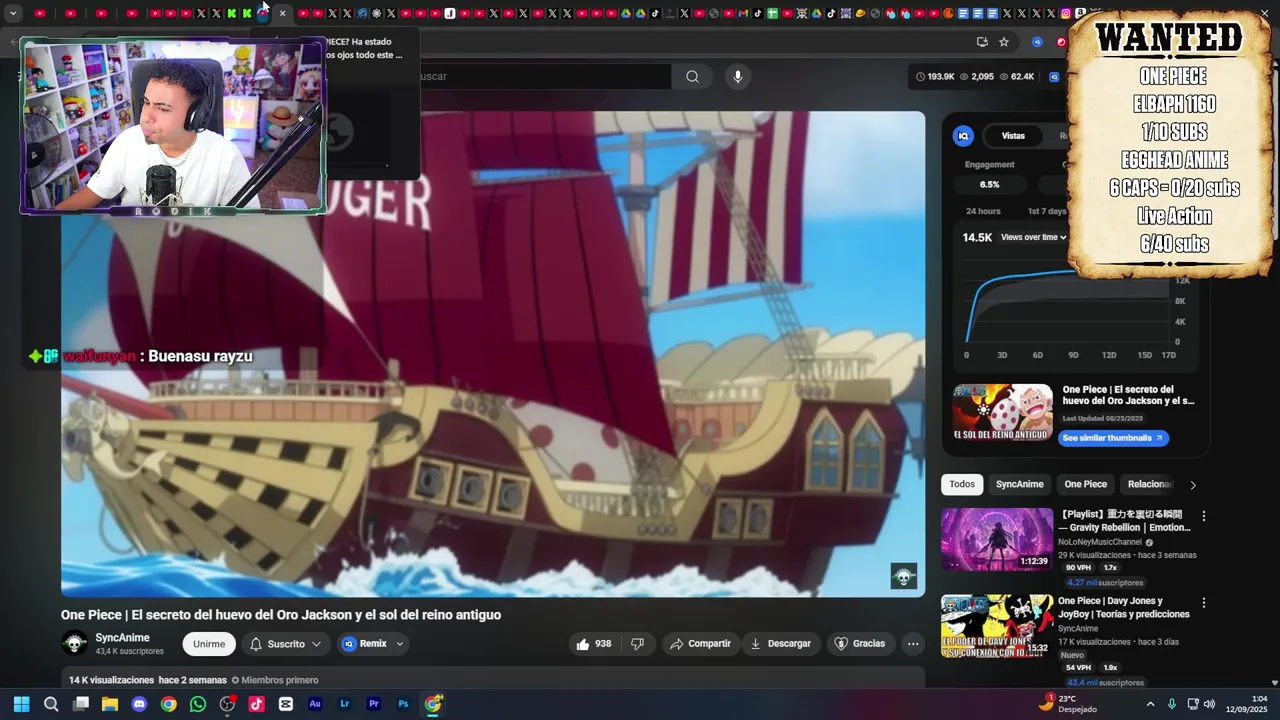Click the Gracias thanks button
The height and width of the screenshot is (720, 1280).
tap(859, 644)
